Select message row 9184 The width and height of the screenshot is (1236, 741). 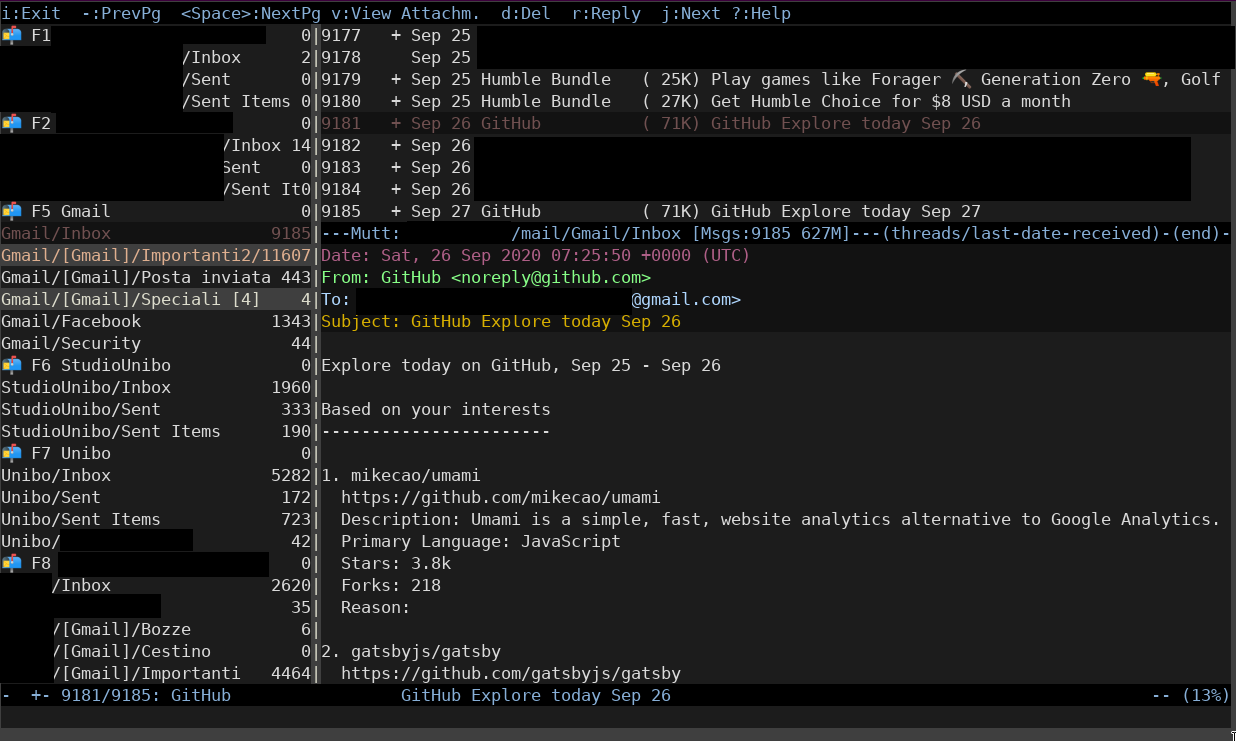pos(776,190)
